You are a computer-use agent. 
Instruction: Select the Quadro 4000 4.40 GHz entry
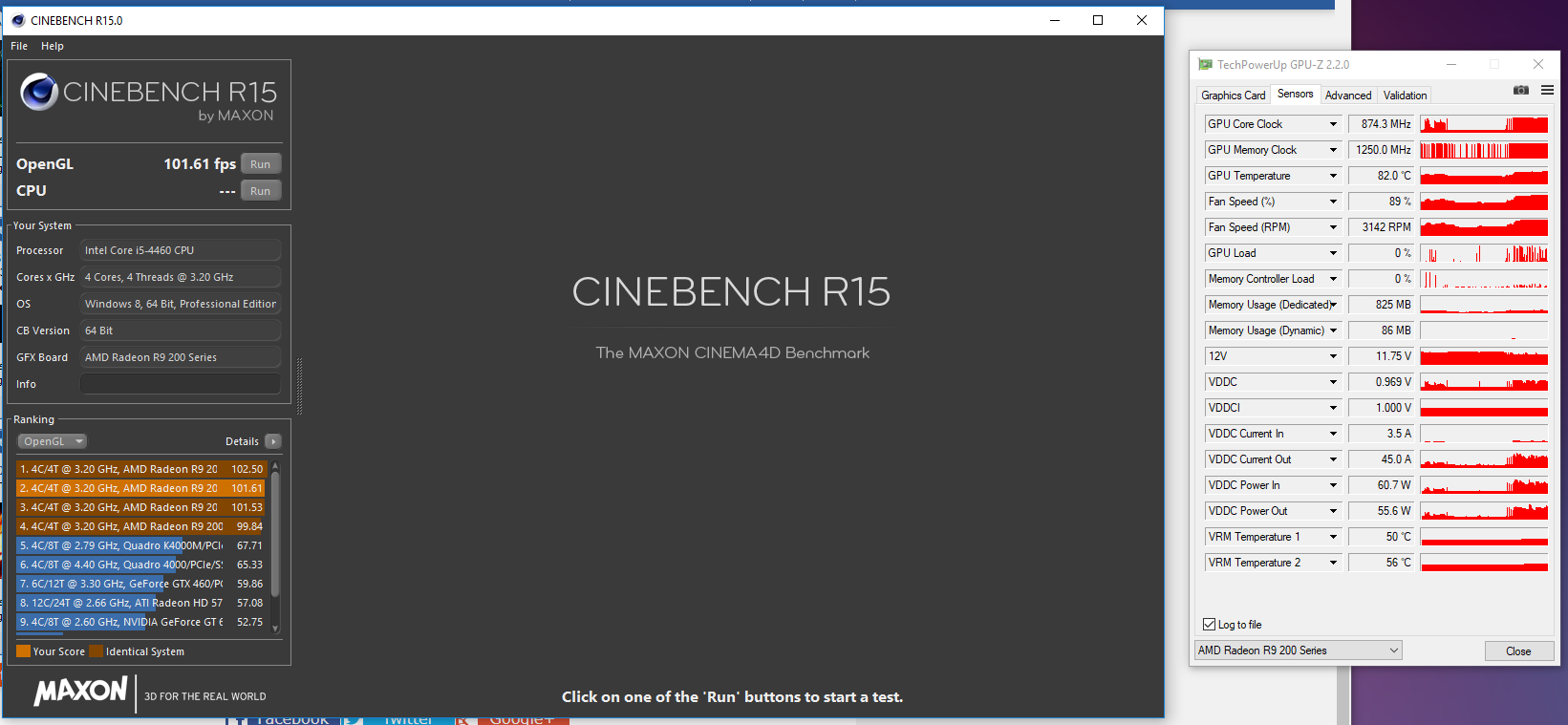click(x=140, y=565)
